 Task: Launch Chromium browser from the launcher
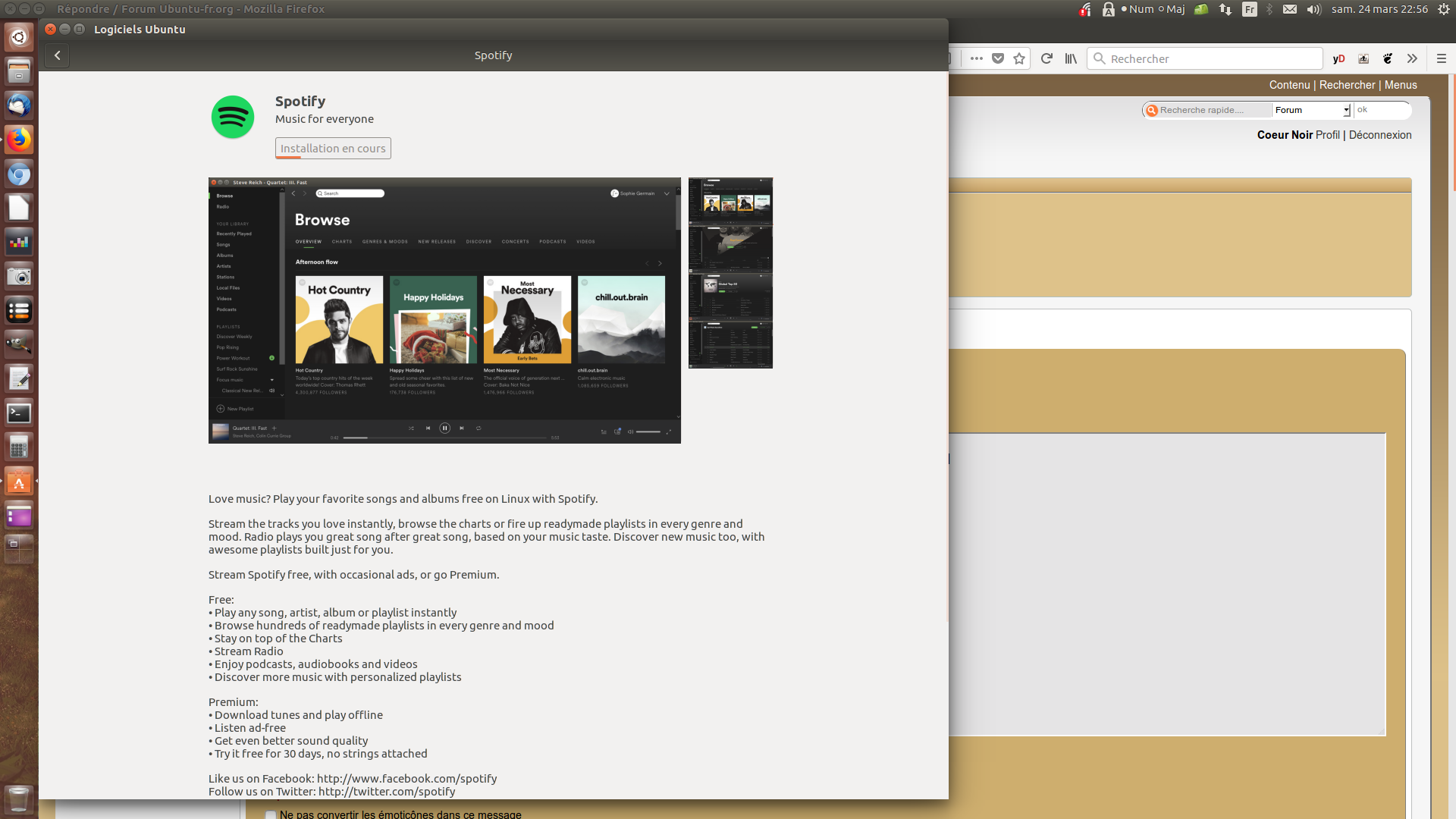pyautogui.click(x=19, y=174)
